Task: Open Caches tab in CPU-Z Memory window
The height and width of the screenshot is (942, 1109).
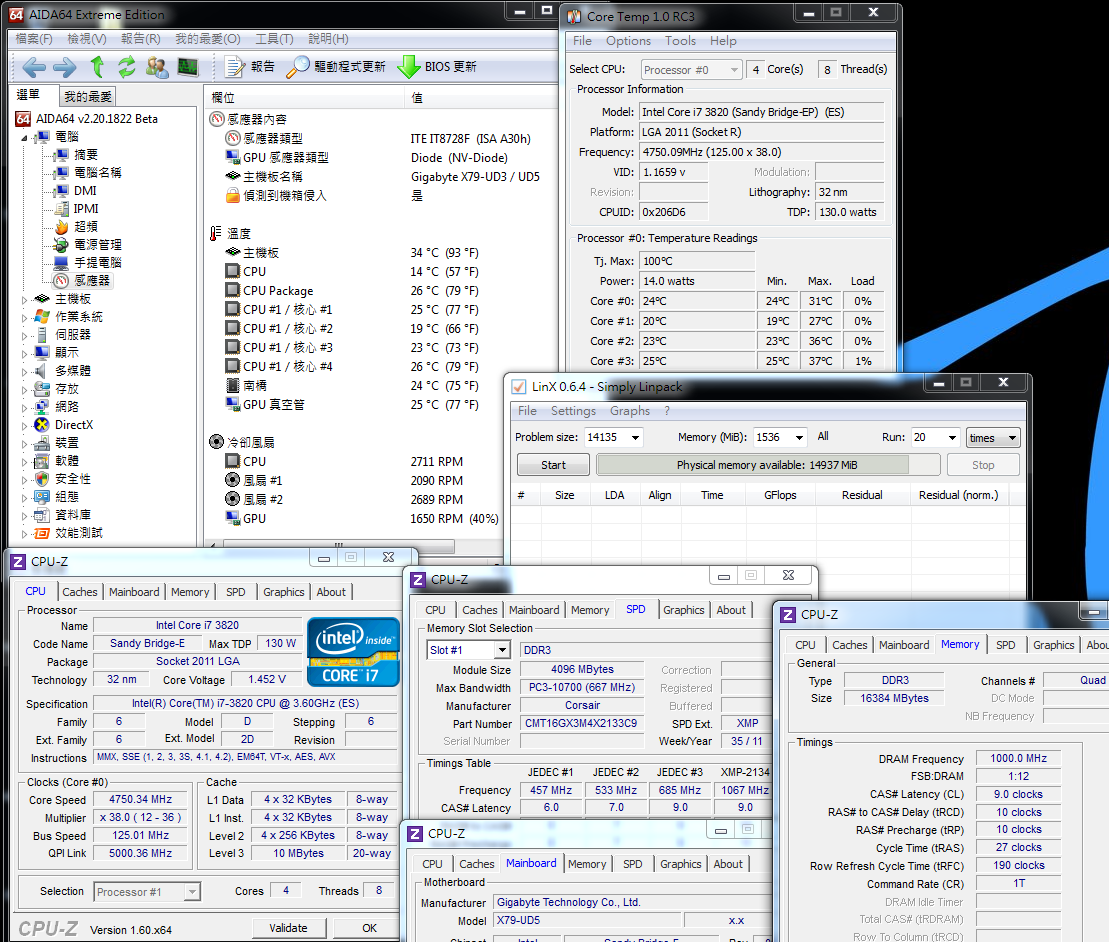Action: coord(849,645)
